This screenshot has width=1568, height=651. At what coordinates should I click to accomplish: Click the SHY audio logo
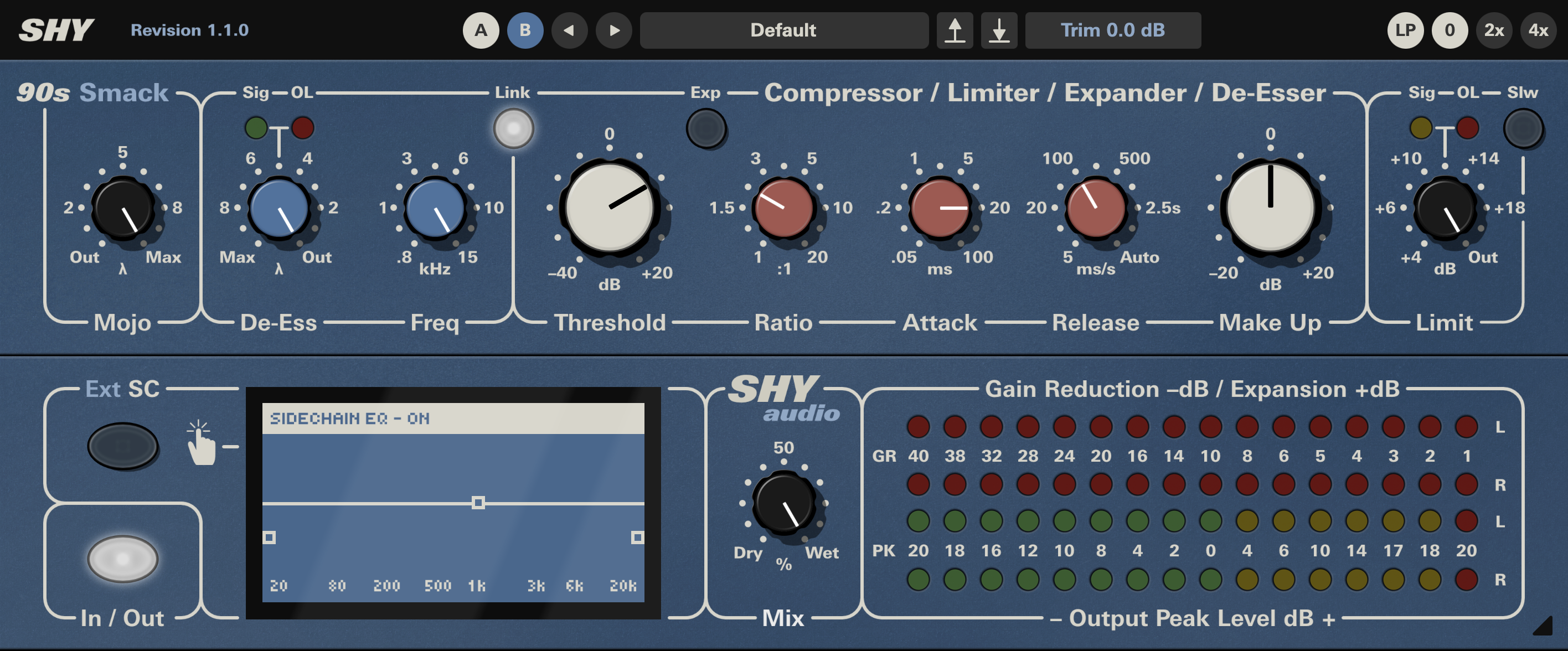pos(783,399)
